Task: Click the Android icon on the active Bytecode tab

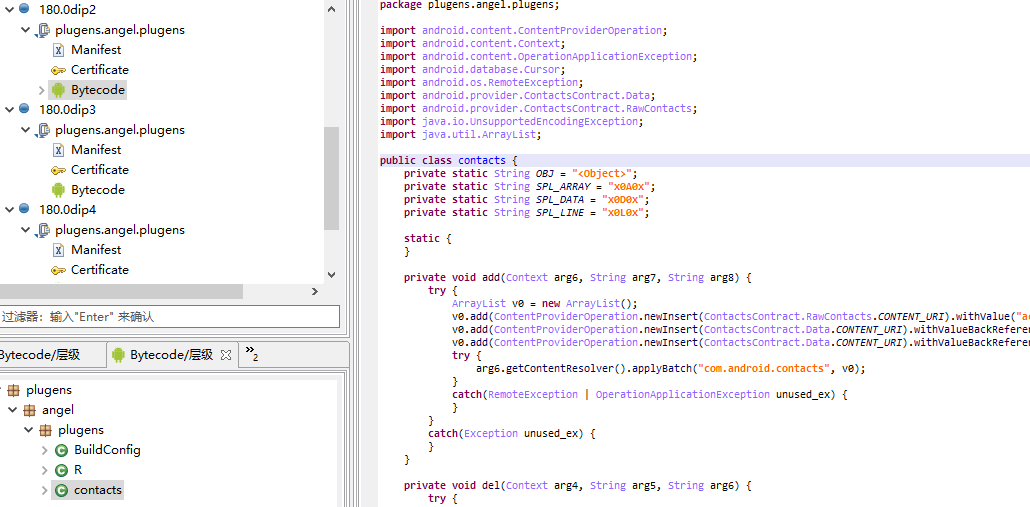Action: pyautogui.click(x=118, y=355)
